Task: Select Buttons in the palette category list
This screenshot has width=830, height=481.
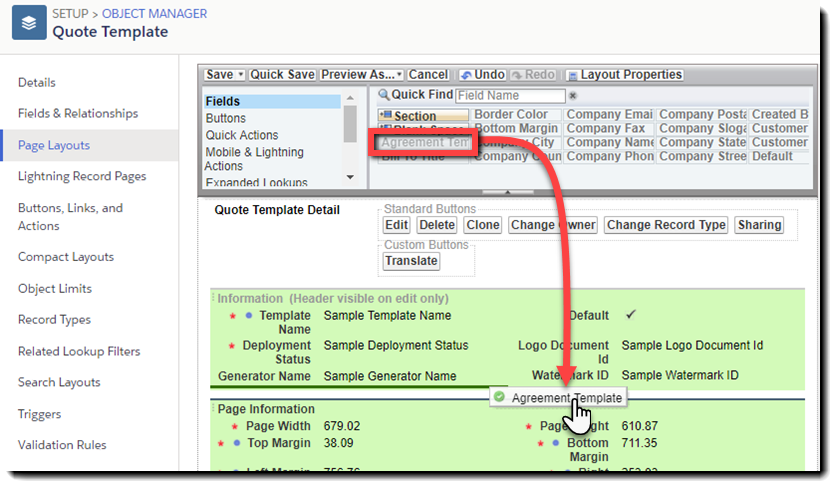Action: point(226,118)
